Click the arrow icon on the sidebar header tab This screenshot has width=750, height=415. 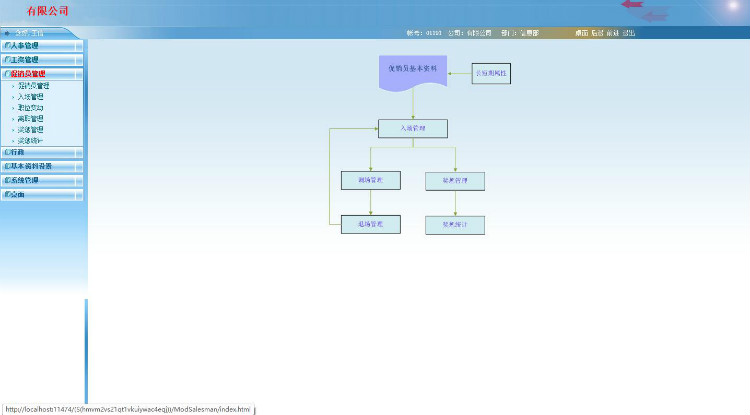pos(7,33)
